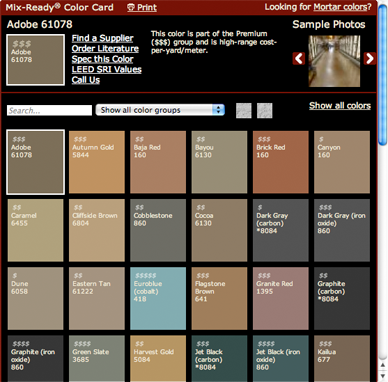Choose the Caramel 6455 swatch
The width and height of the screenshot is (388, 382).
pos(35,230)
